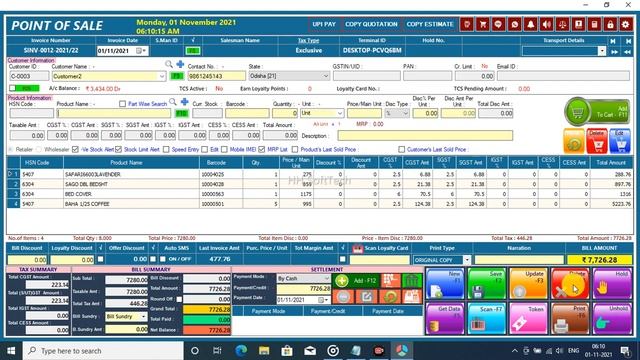Image resolution: width=640 pixels, height=360 pixels.
Task: Click the Save F2 button
Action: click(486, 284)
